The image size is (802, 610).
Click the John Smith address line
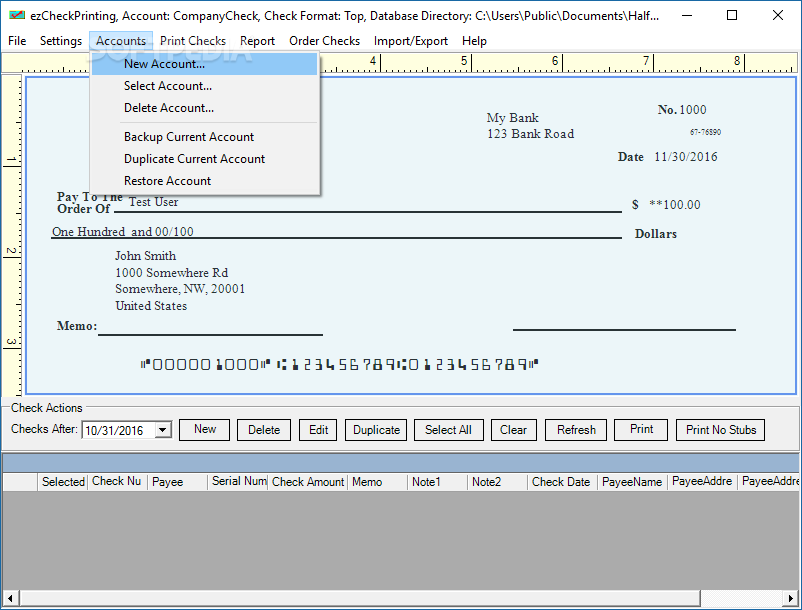145,256
